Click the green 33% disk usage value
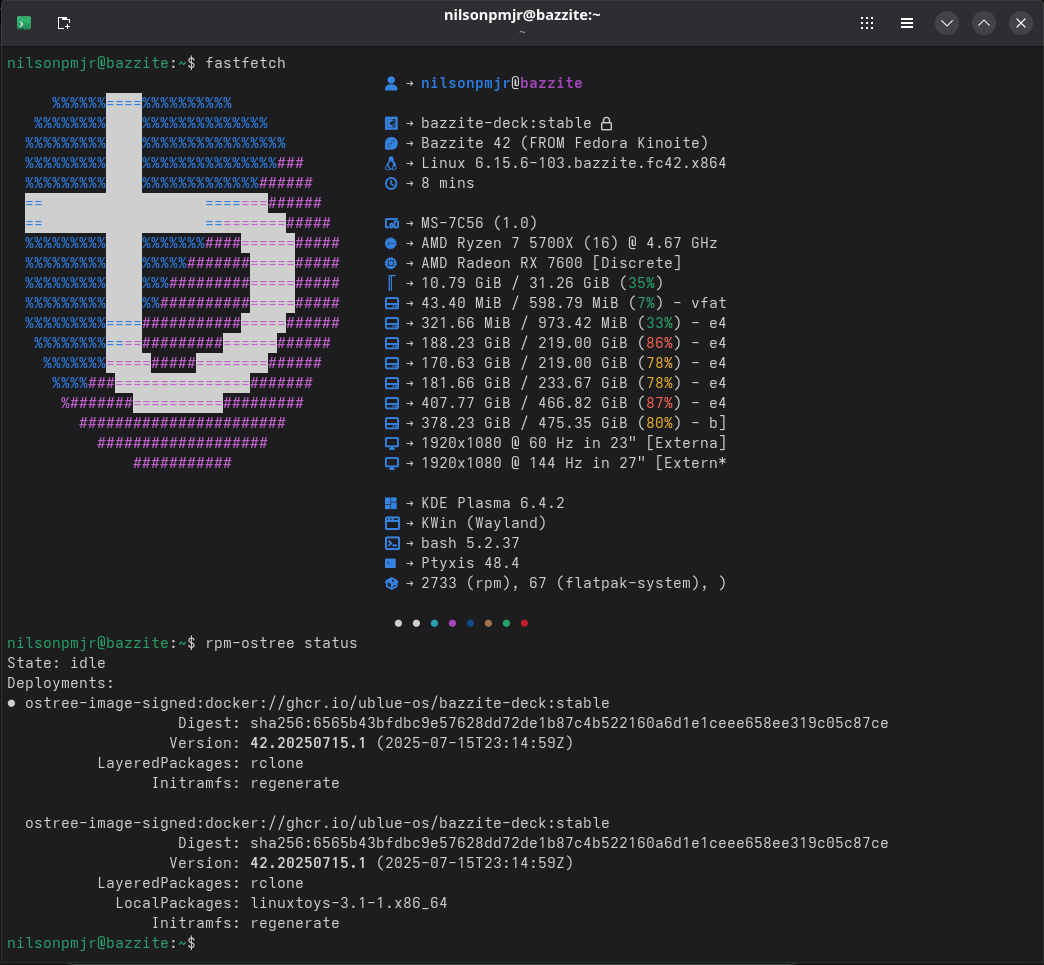1044x965 pixels. pos(660,323)
